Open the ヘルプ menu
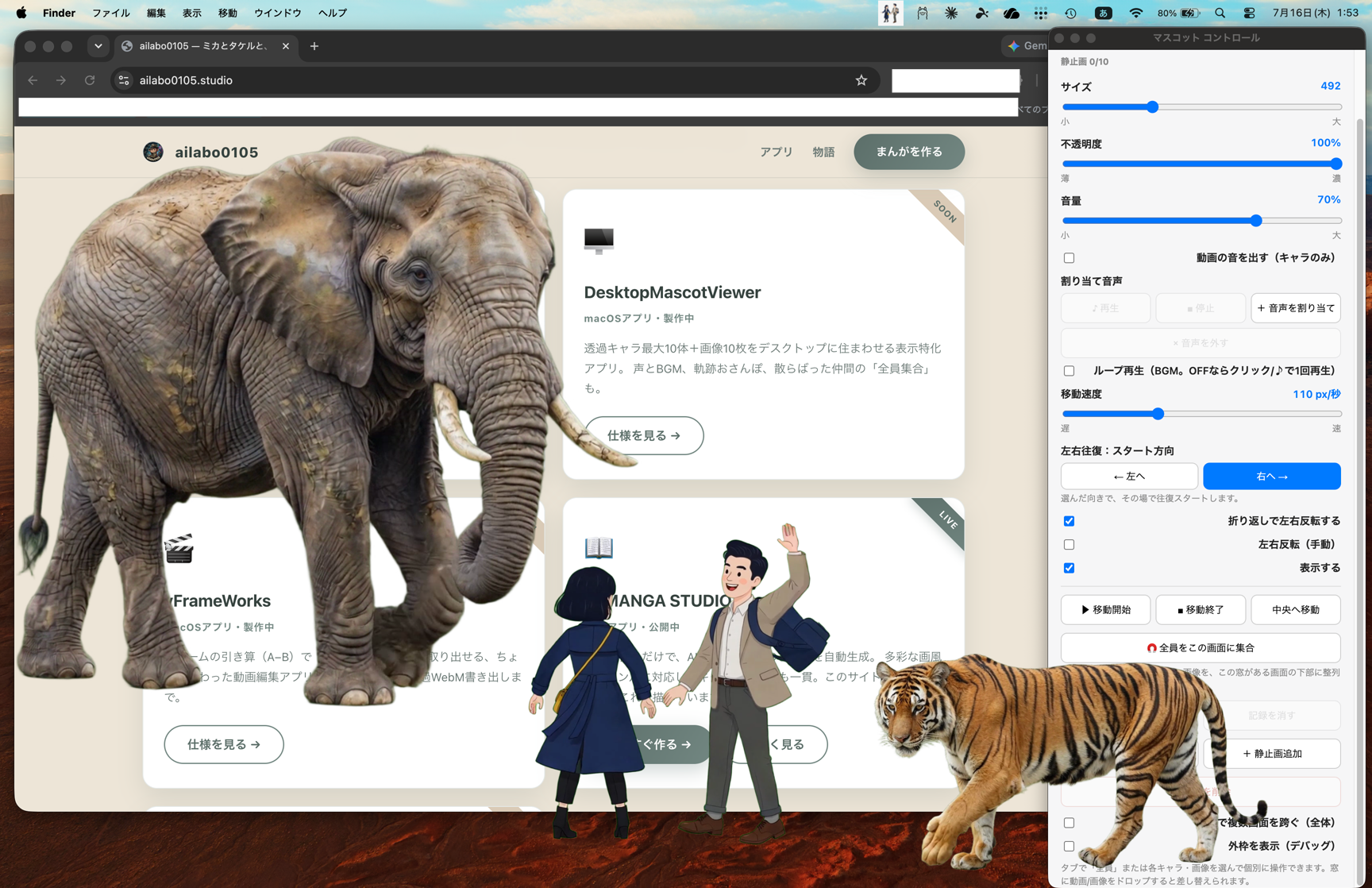This screenshot has width=1372, height=888. (333, 13)
